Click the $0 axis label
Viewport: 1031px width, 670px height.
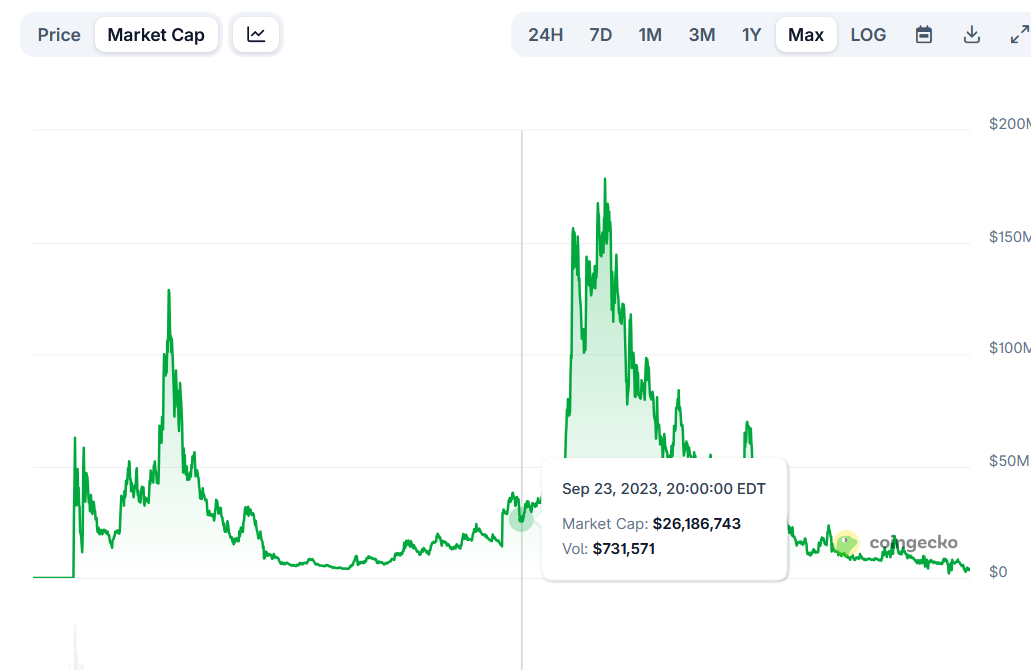pyautogui.click(x=998, y=572)
